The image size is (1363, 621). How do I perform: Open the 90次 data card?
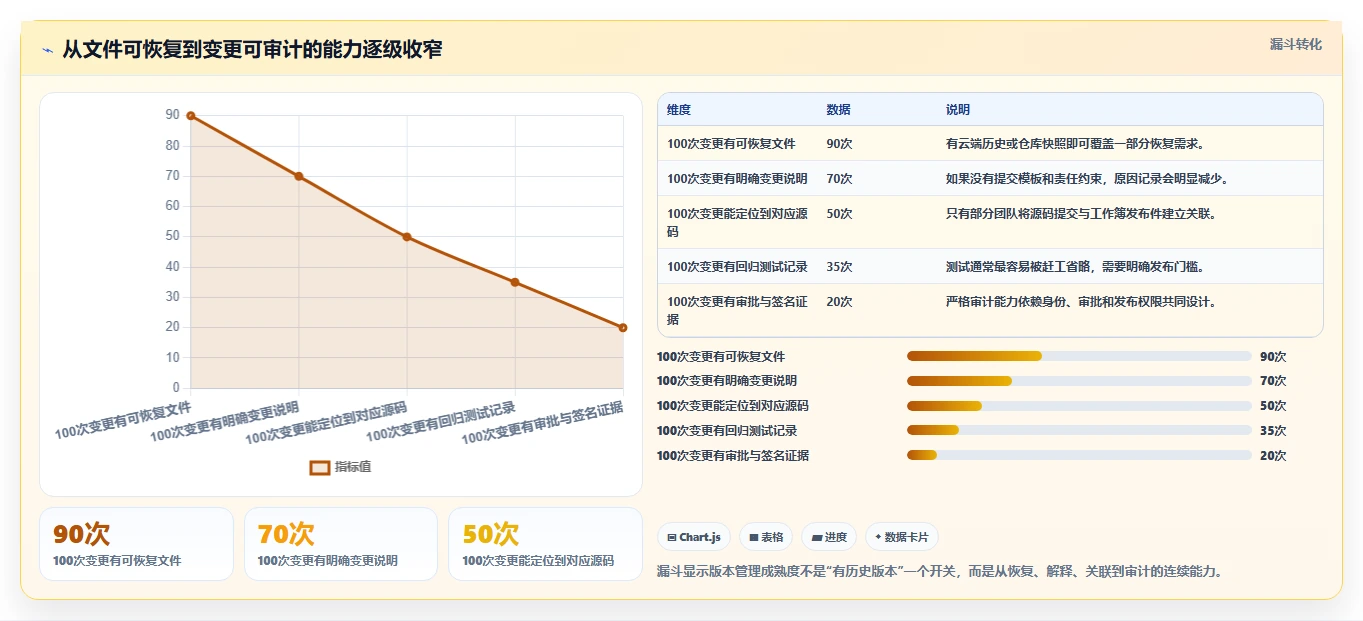coord(136,544)
